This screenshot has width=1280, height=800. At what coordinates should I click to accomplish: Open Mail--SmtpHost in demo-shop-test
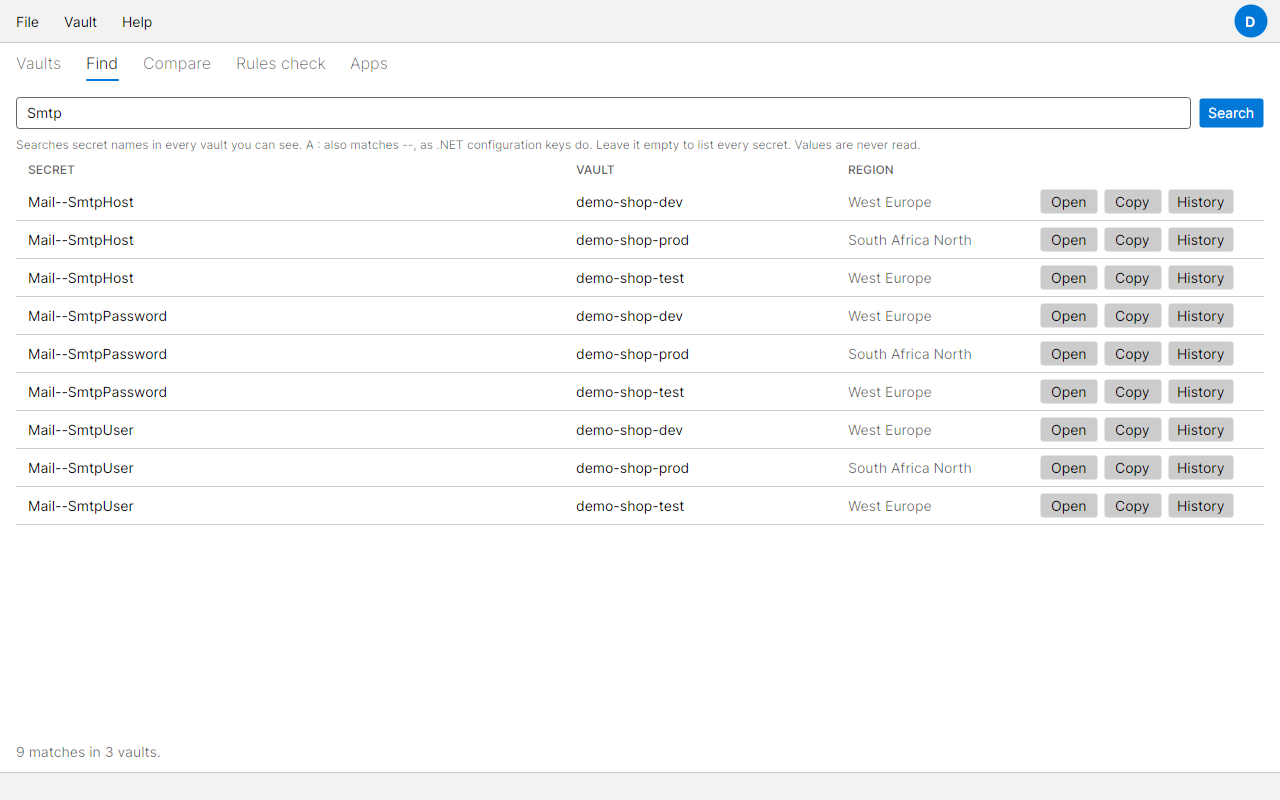point(1068,278)
